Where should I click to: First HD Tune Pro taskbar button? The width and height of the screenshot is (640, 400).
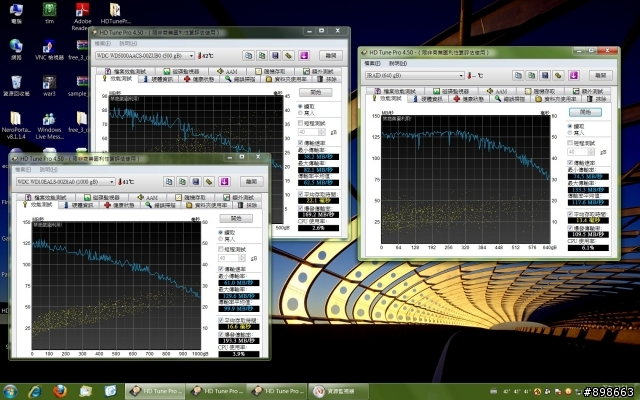point(155,391)
